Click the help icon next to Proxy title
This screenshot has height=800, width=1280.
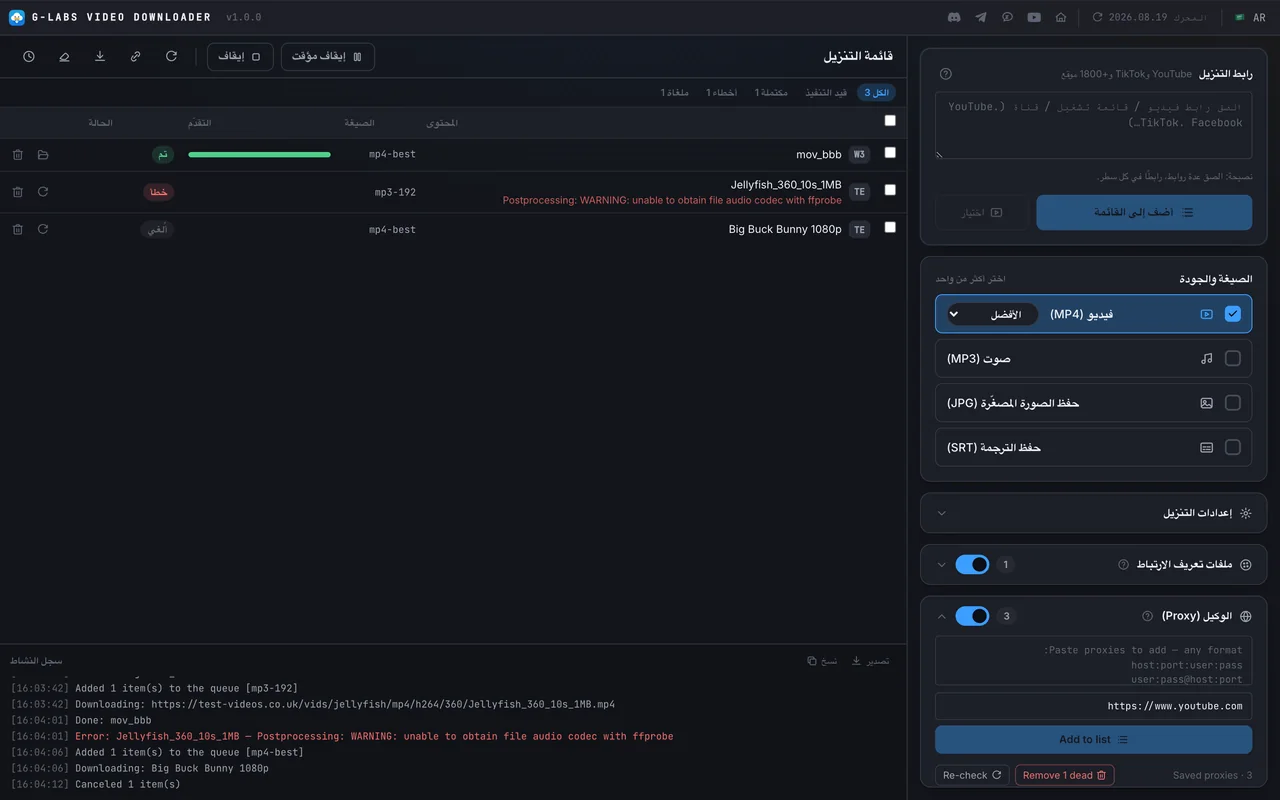[1148, 616]
